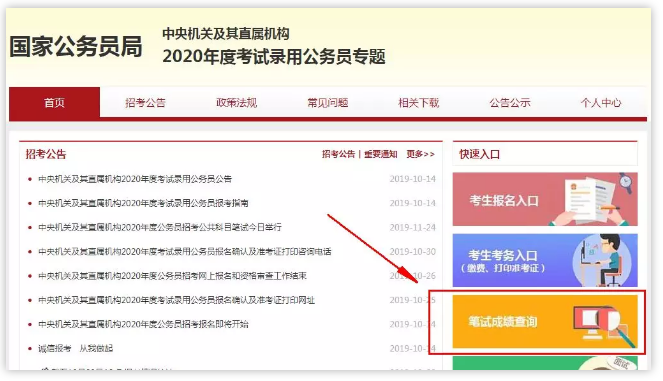The height and width of the screenshot is (381, 663).
Task: Switch to the 招考公告 tab
Action: (145, 102)
